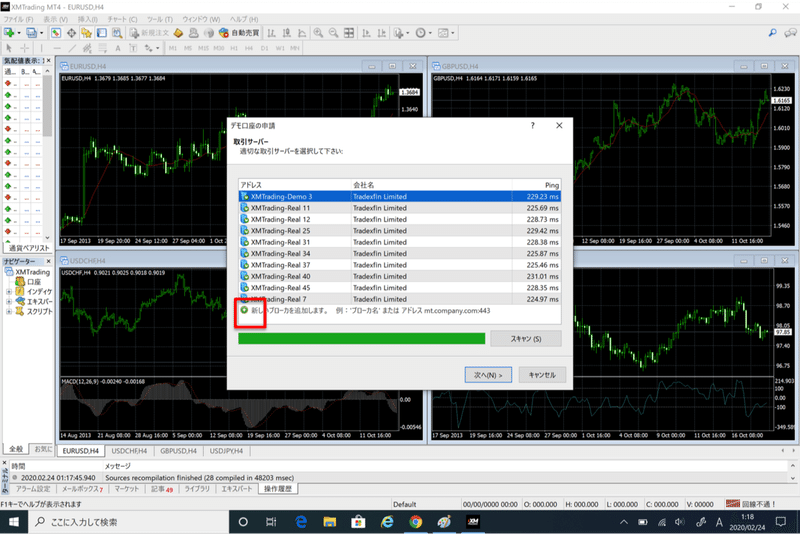The width and height of the screenshot is (800, 534).
Task: Click the new broker address input row
Action: click(x=399, y=311)
